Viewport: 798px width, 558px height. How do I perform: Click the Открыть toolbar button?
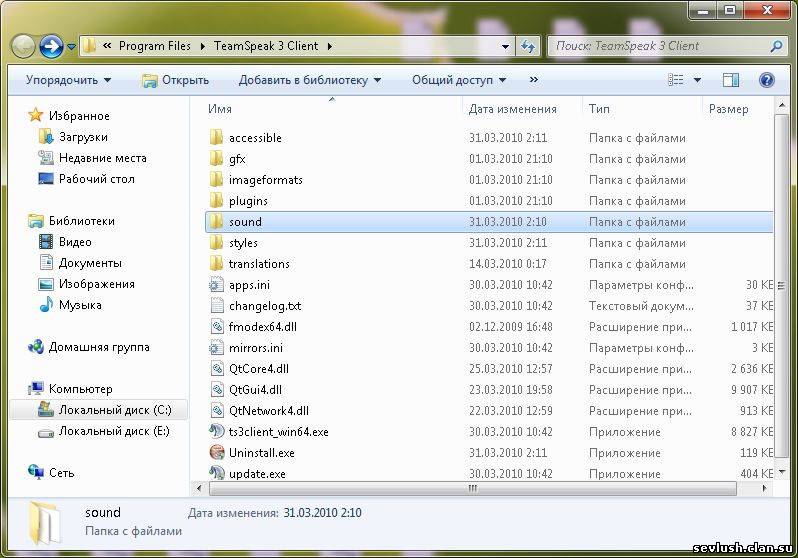[x=176, y=80]
